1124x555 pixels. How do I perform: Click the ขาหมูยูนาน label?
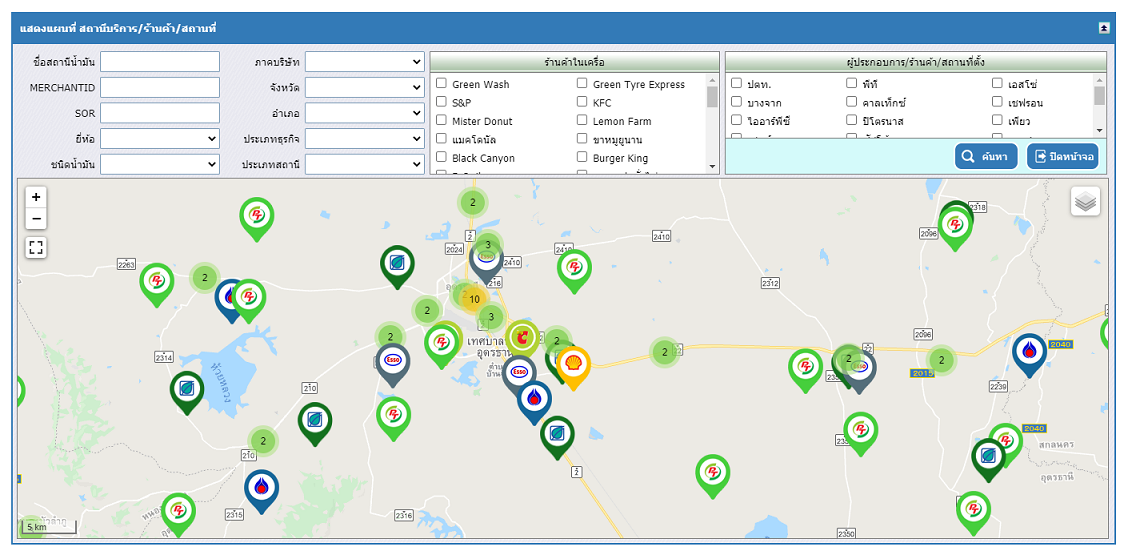(618, 139)
